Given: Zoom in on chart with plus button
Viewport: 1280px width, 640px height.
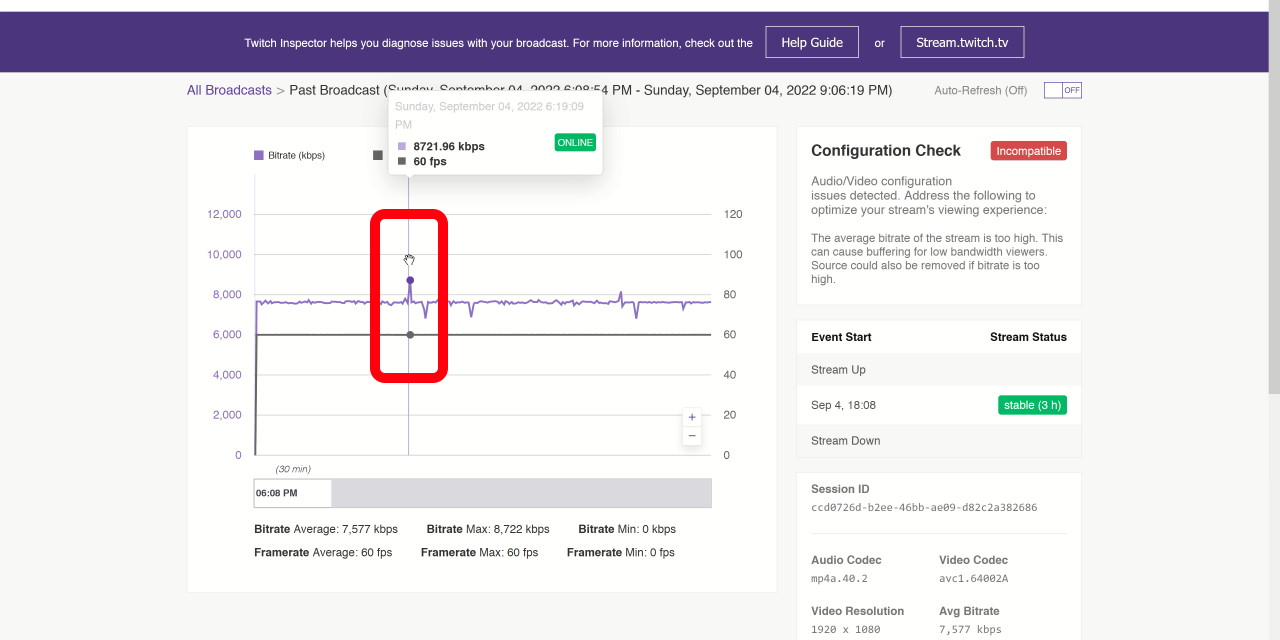Looking at the screenshot, I should click(x=691, y=417).
